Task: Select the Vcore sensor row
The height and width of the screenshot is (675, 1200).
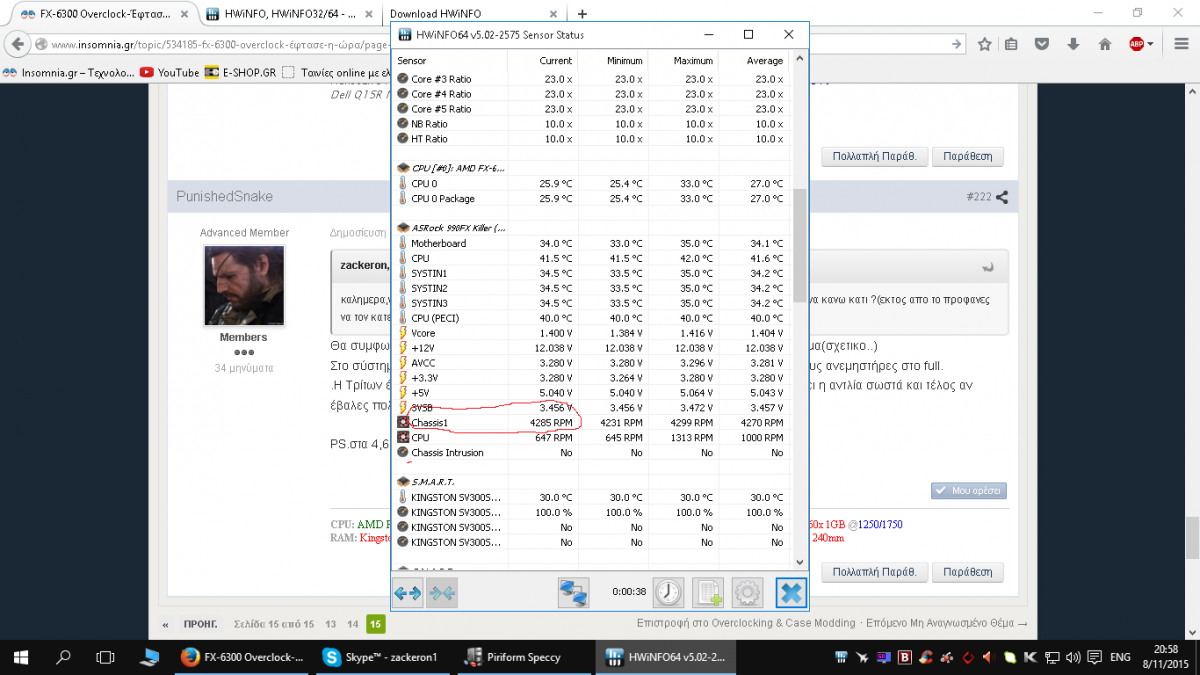Action: pos(591,333)
